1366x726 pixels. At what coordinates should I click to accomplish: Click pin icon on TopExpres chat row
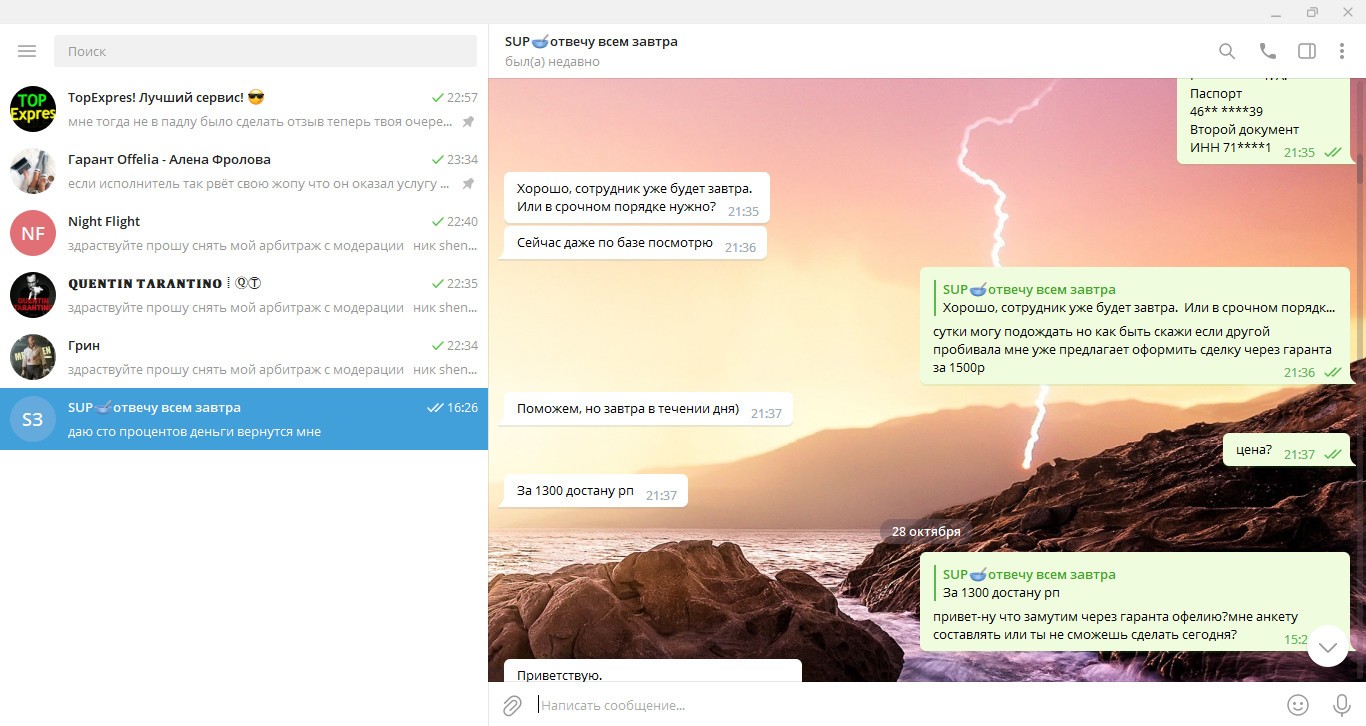click(468, 122)
